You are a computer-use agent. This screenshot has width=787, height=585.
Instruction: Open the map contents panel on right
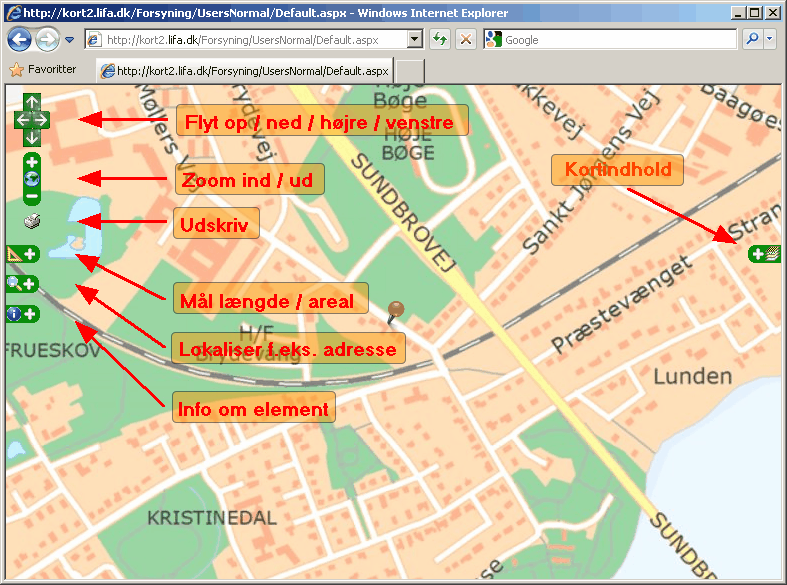coord(765,254)
